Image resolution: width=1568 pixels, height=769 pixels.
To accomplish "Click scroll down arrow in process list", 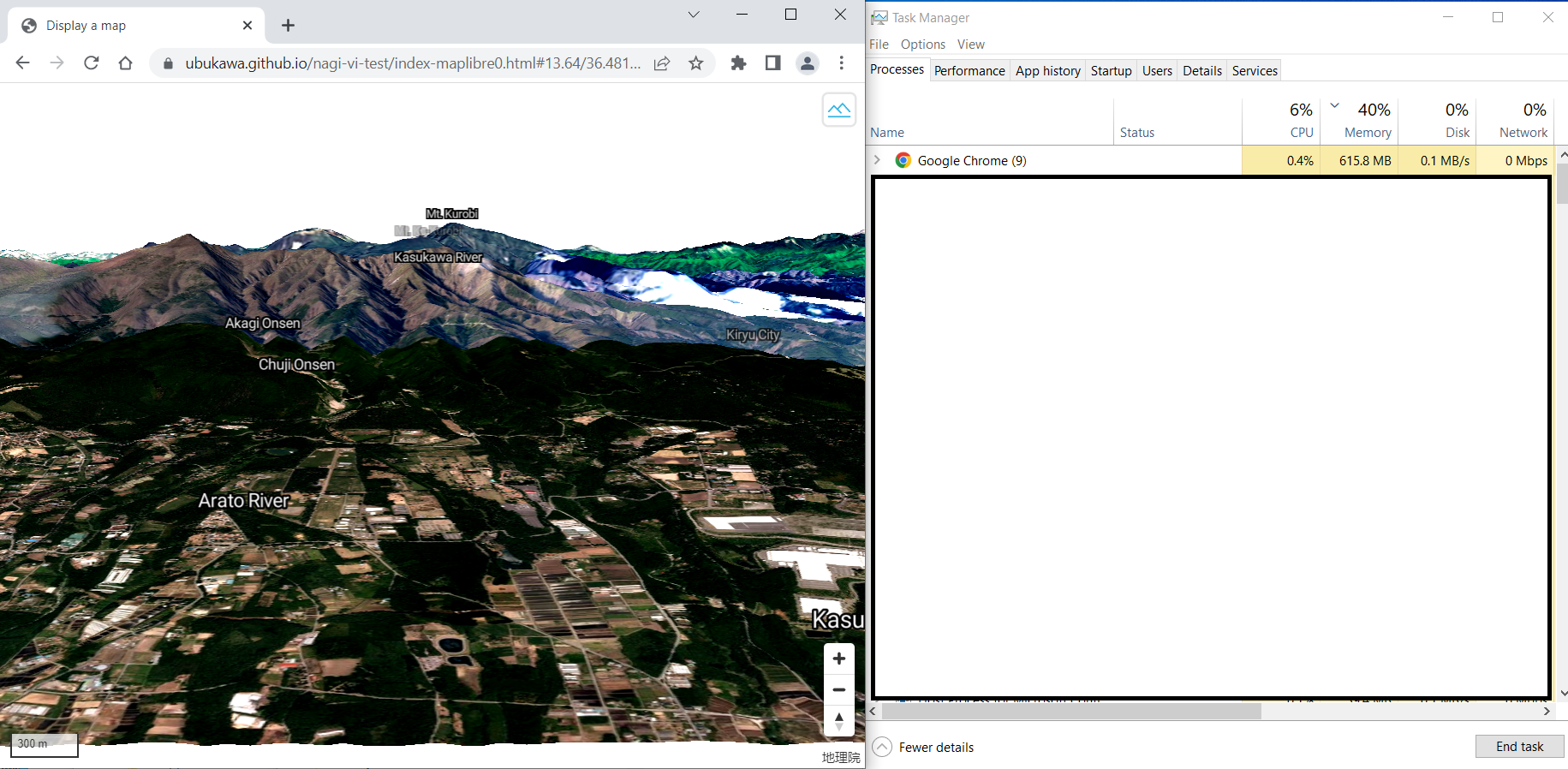I will point(1562,693).
